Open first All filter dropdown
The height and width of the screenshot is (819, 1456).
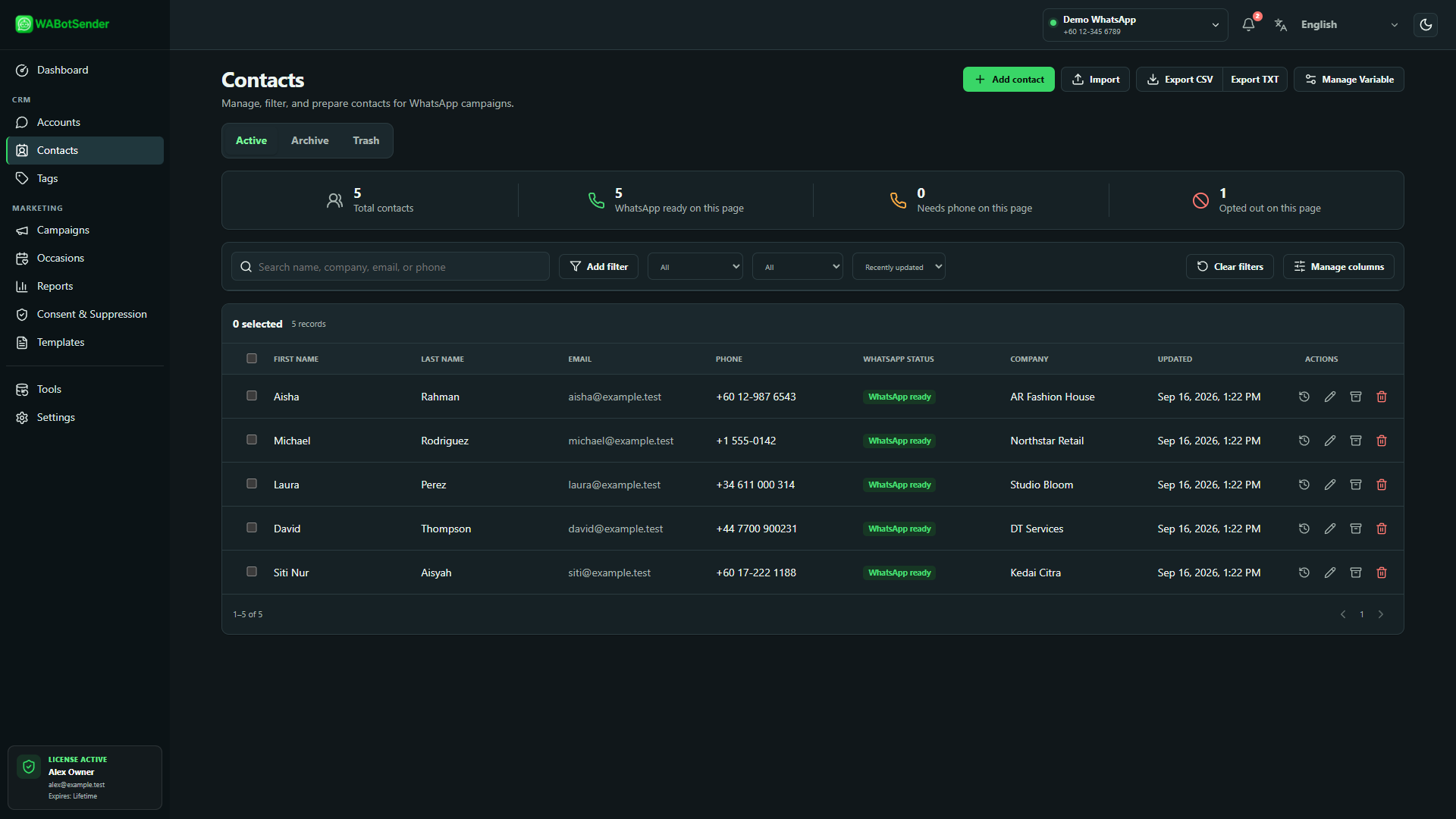[x=695, y=266]
